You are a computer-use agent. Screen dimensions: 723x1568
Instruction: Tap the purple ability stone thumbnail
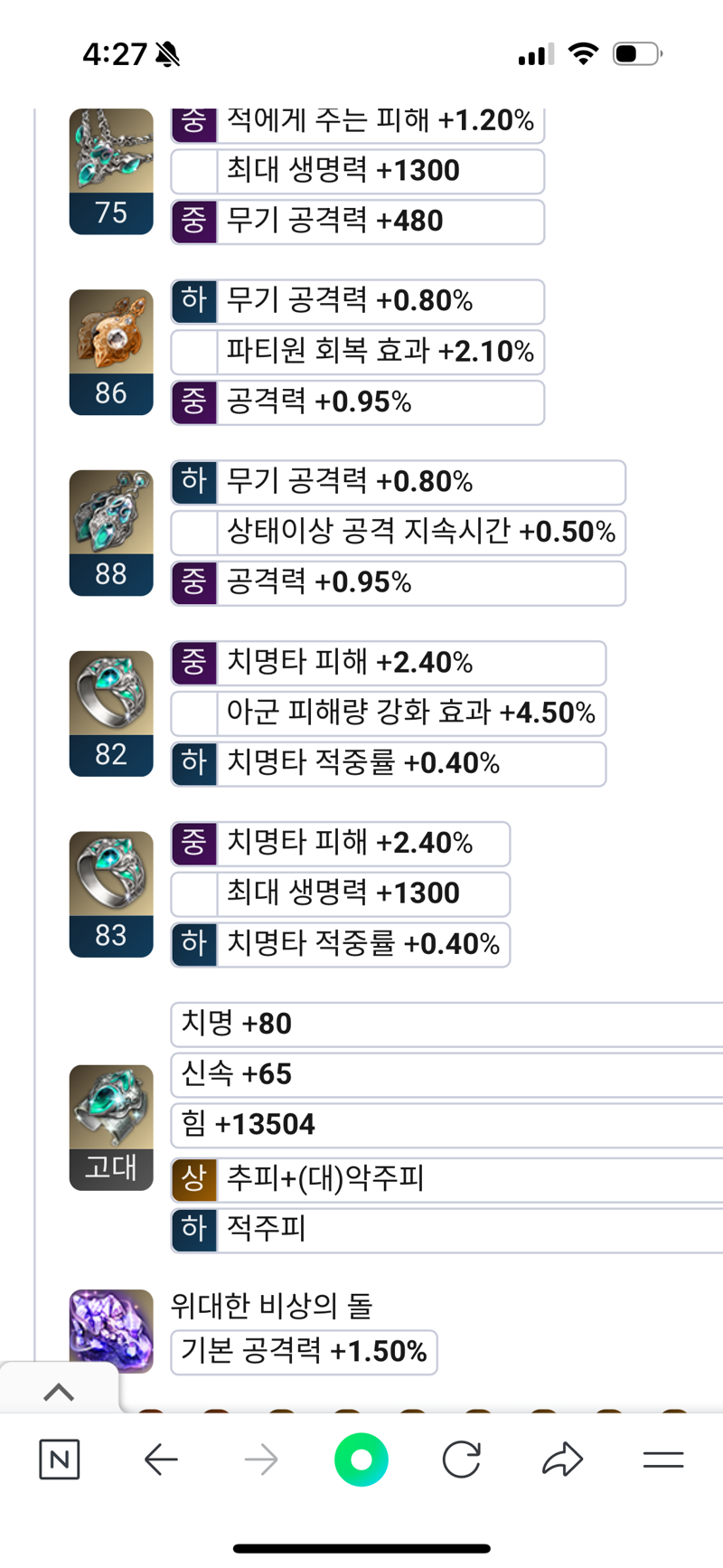[x=111, y=1331]
